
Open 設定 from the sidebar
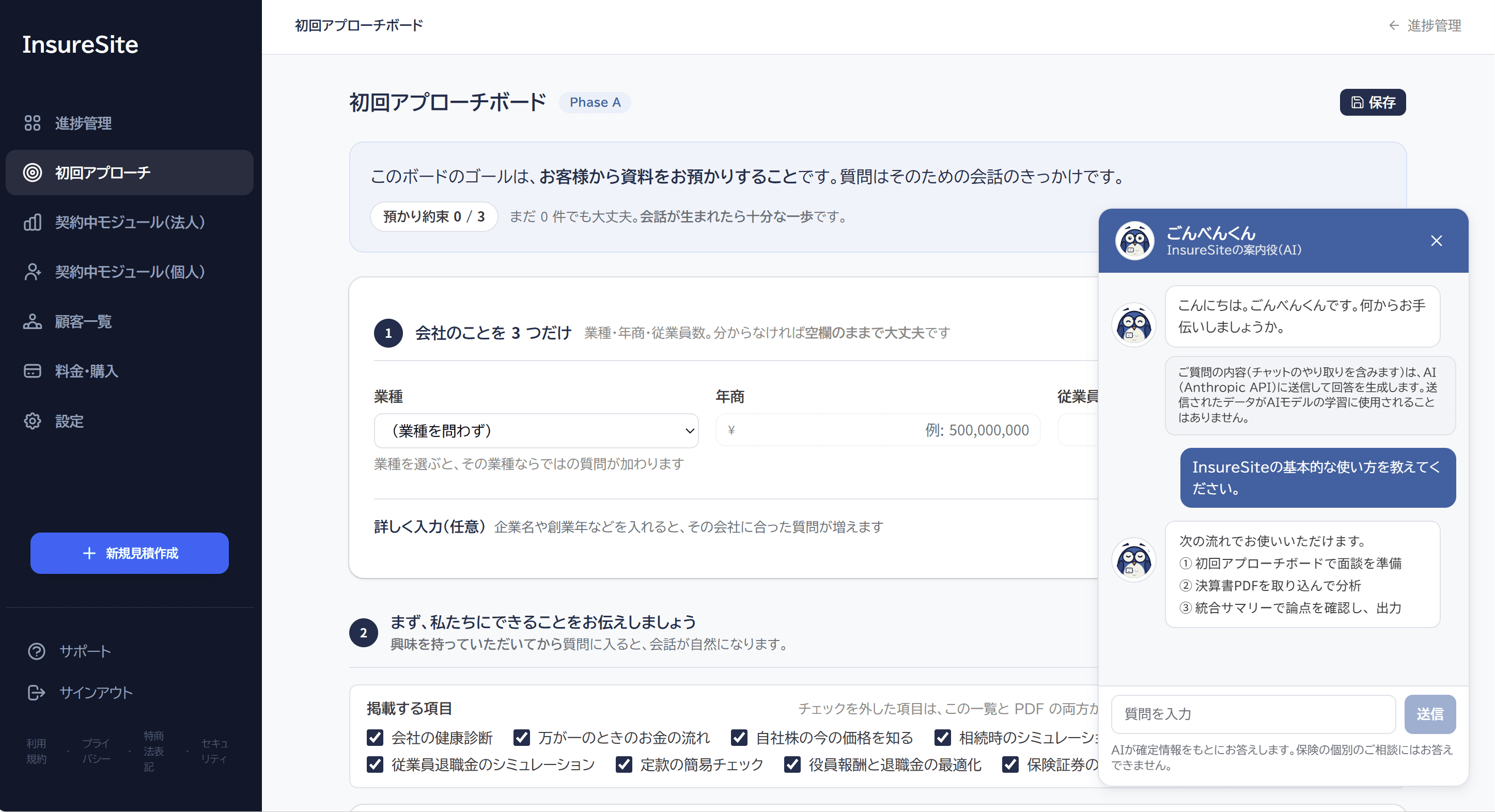point(130,421)
